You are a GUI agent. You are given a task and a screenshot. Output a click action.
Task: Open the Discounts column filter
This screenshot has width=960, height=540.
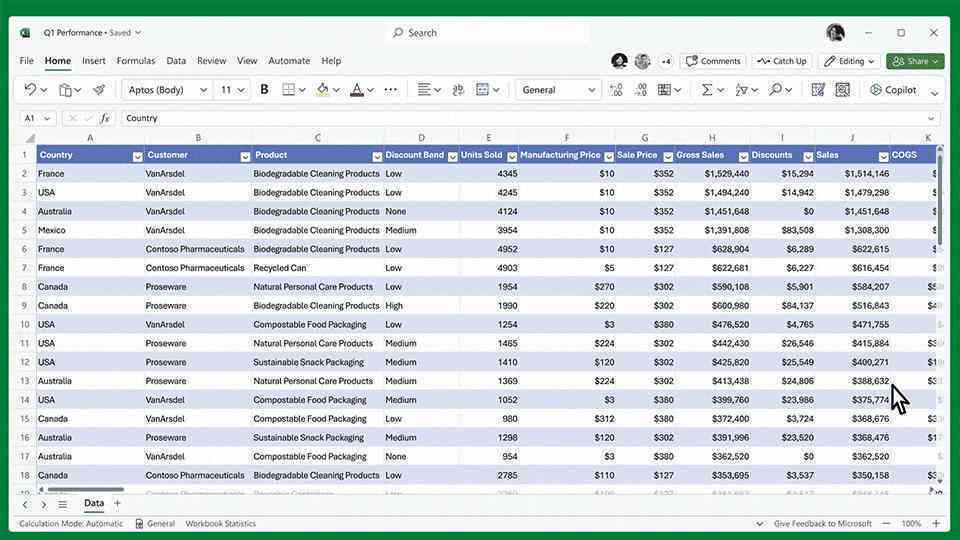click(808, 157)
